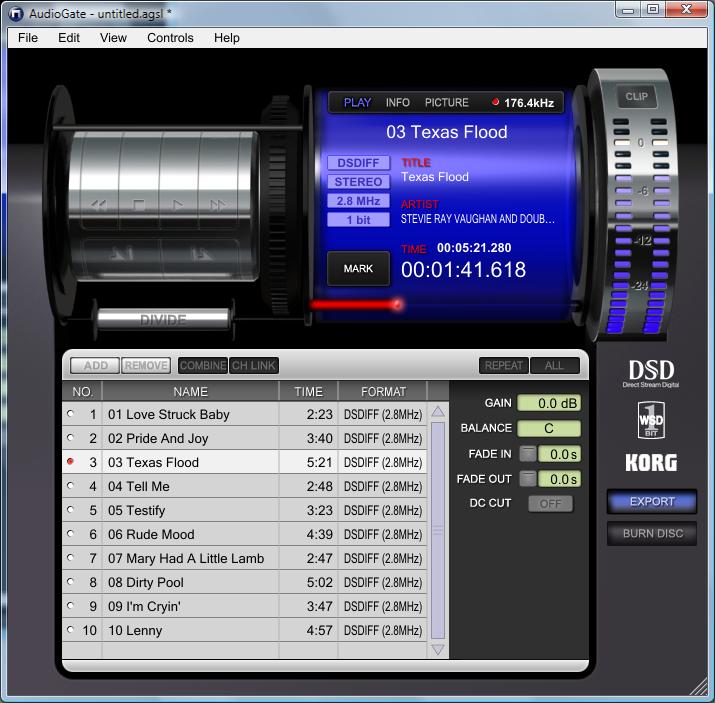Click the BURN DISC button

[x=652, y=533]
